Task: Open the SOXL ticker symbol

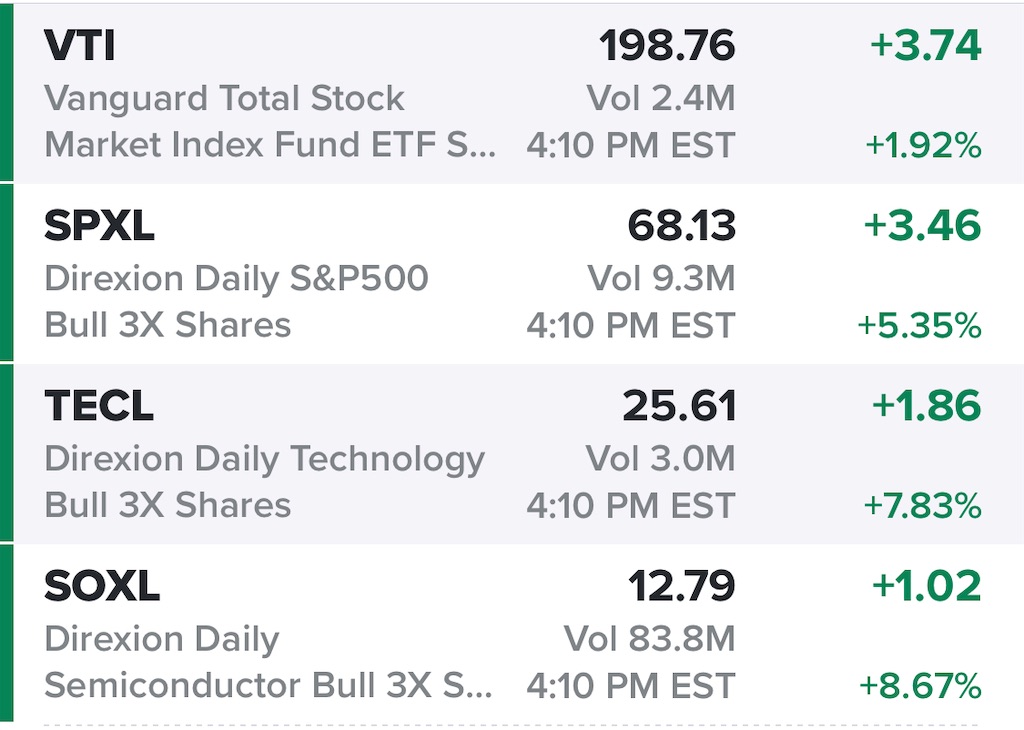Action: point(101,587)
